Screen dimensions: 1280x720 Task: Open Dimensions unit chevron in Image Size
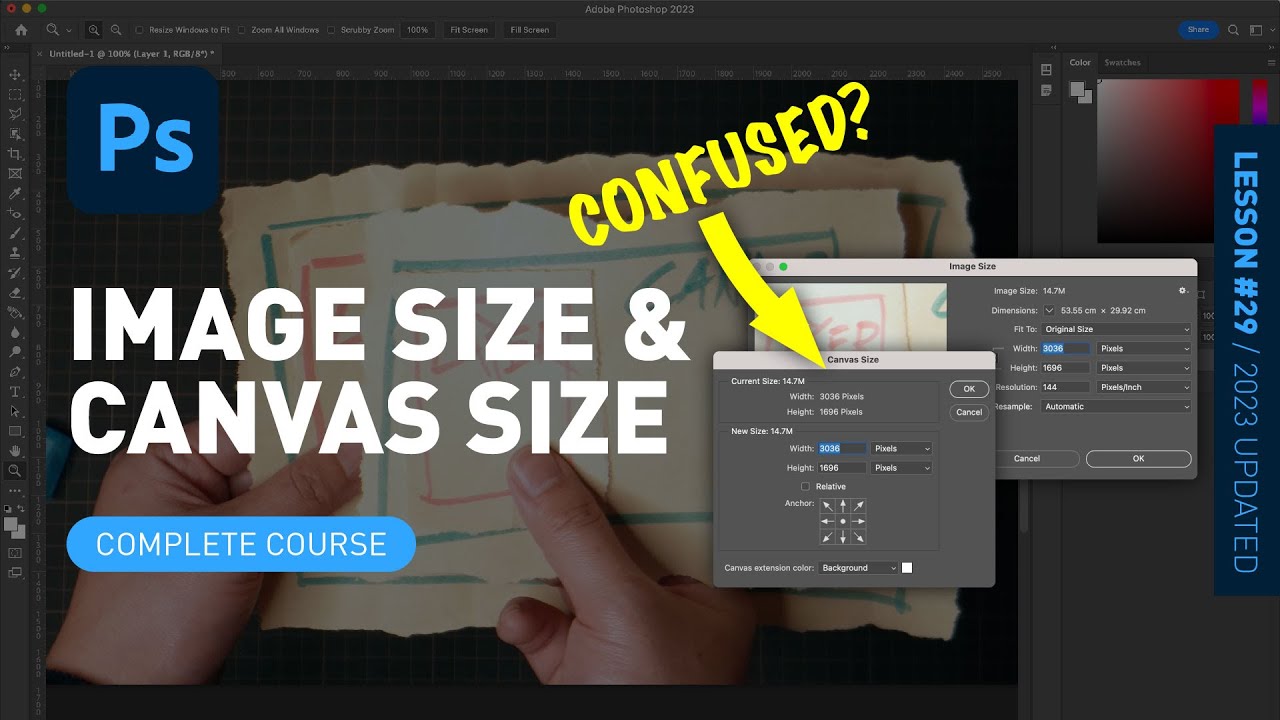[1049, 310]
